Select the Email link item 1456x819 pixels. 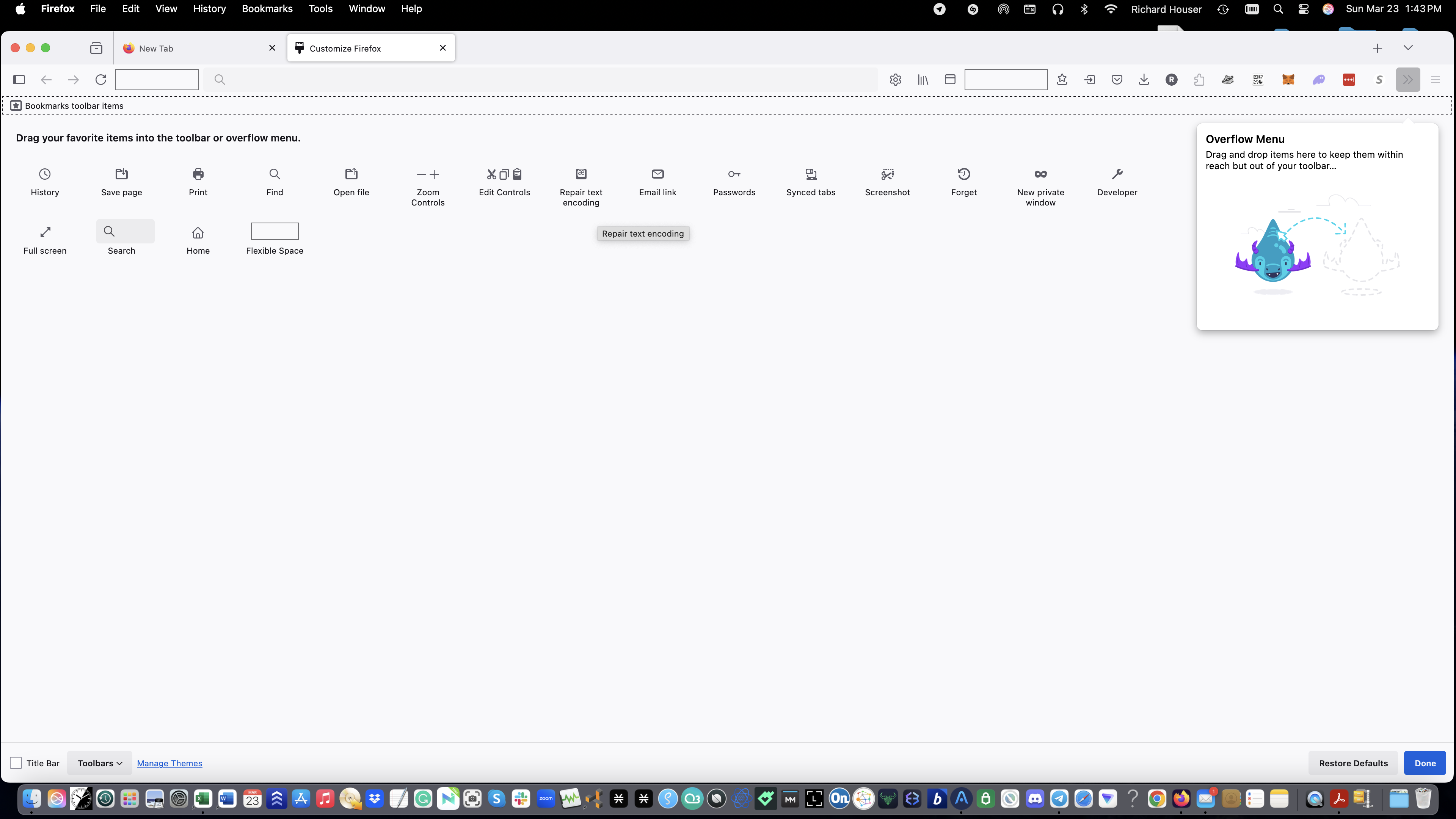[657, 182]
